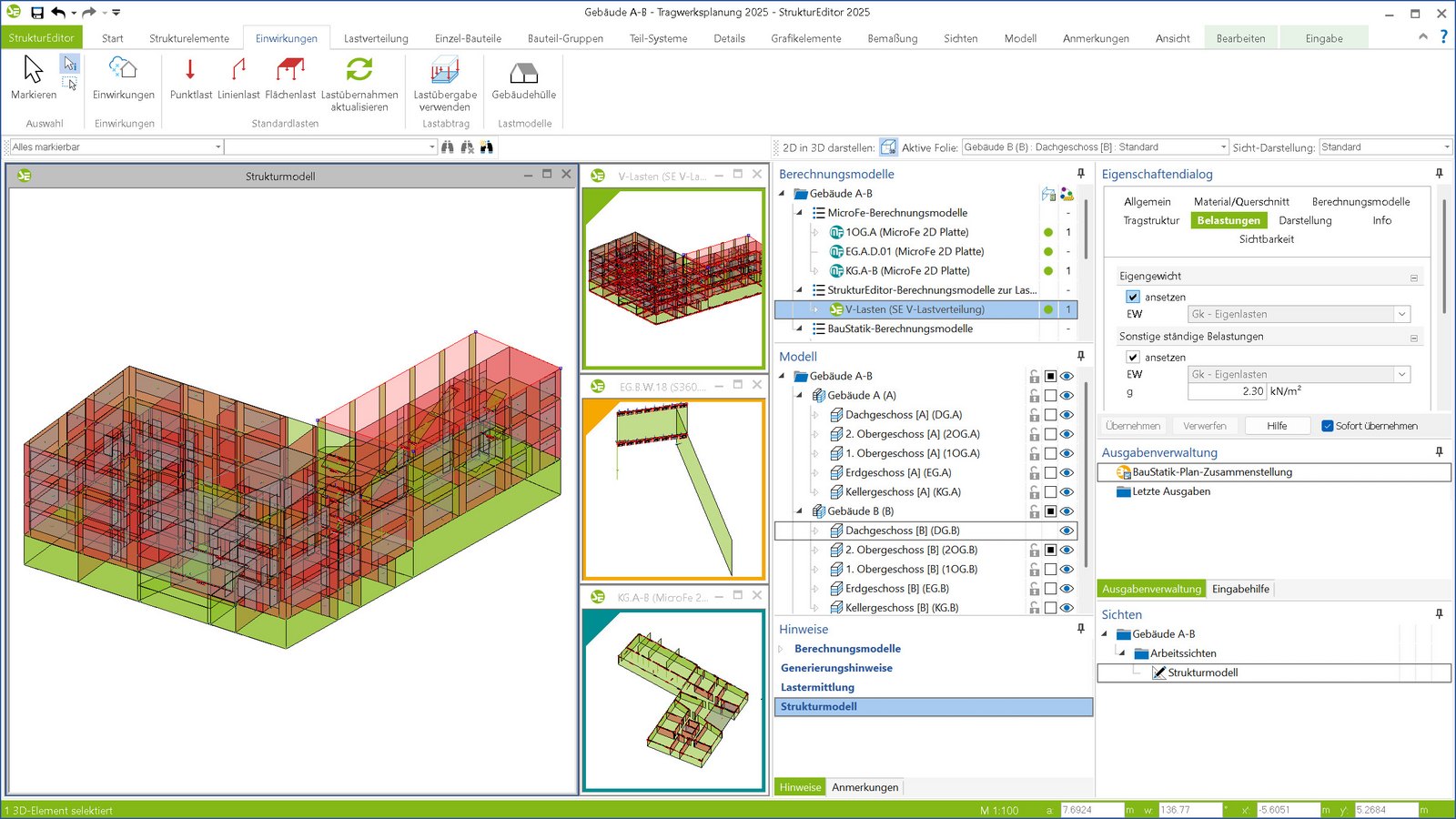Open the Darstellung properties tab
The height and width of the screenshot is (819, 1456).
[1304, 220]
